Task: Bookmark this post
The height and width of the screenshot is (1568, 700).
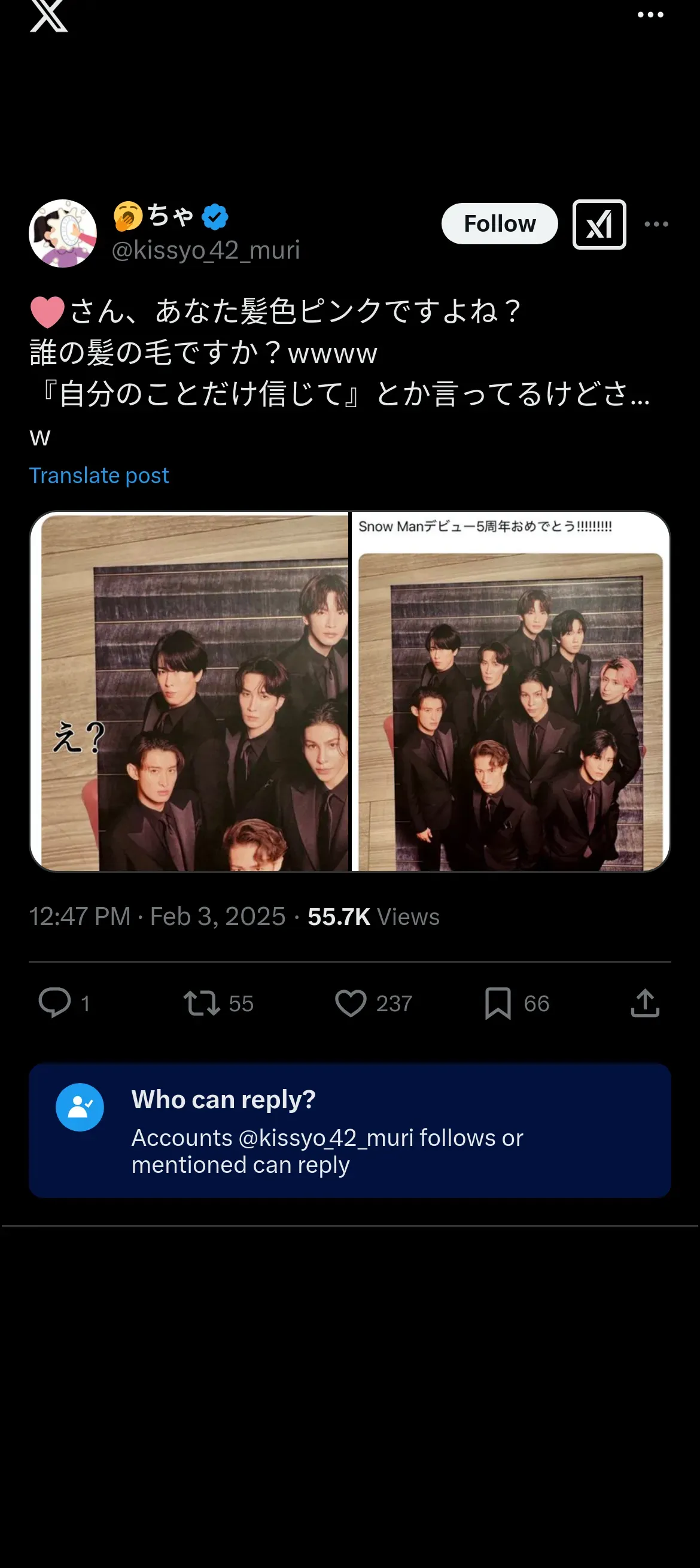Action: [x=498, y=1003]
